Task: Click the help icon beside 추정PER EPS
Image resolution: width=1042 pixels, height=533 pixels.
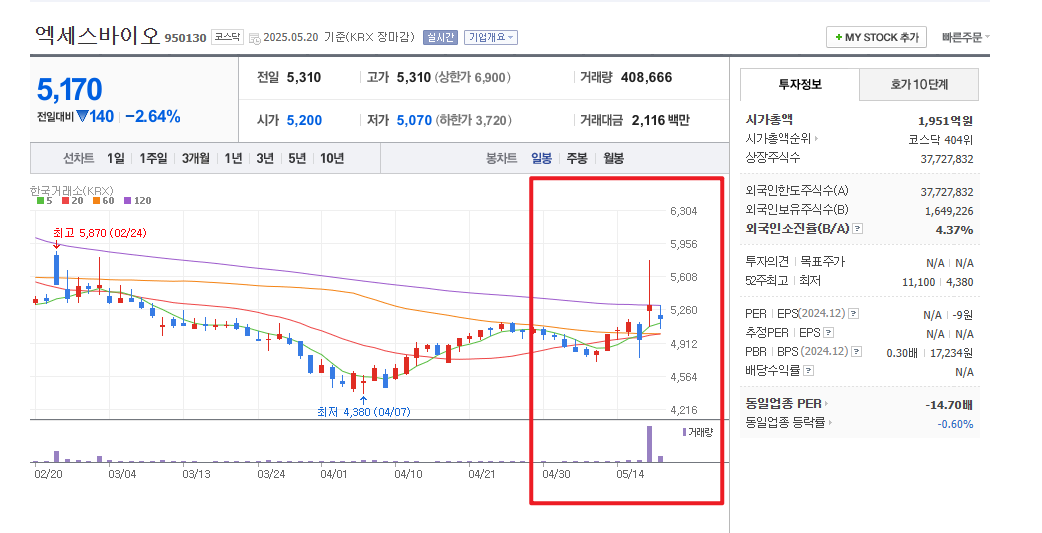Action: pyautogui.click(x=828, y=333)
